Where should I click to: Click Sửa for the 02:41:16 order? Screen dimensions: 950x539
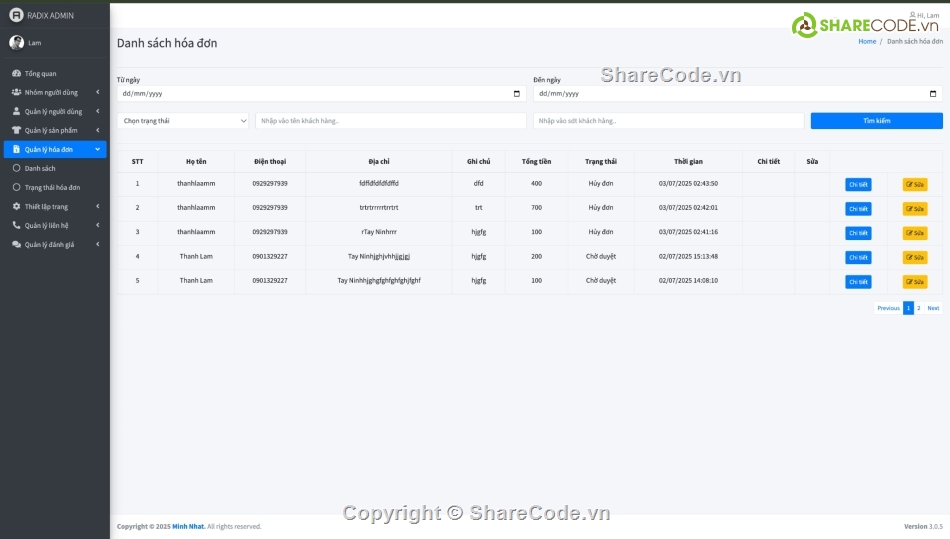[x=915, y=233]
